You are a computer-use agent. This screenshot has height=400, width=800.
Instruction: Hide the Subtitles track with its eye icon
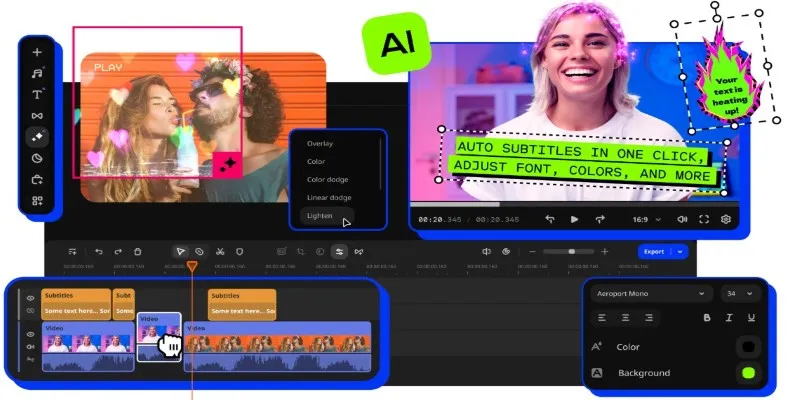click(x=31, y=298)
